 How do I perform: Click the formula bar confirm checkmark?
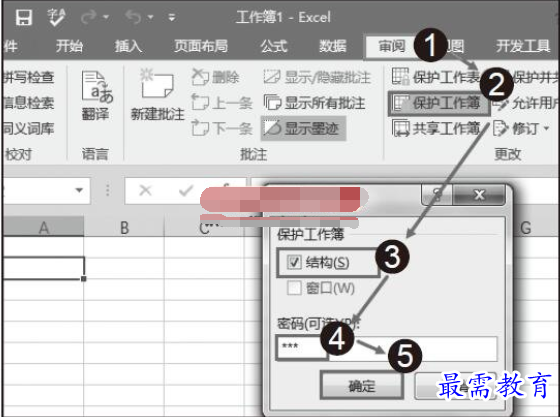[x=186, y=191]
